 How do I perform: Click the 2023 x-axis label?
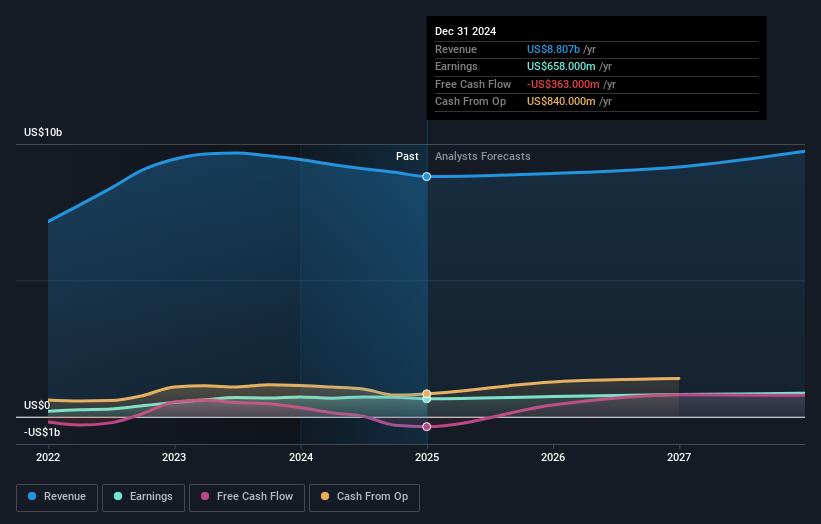click(174, 457)
